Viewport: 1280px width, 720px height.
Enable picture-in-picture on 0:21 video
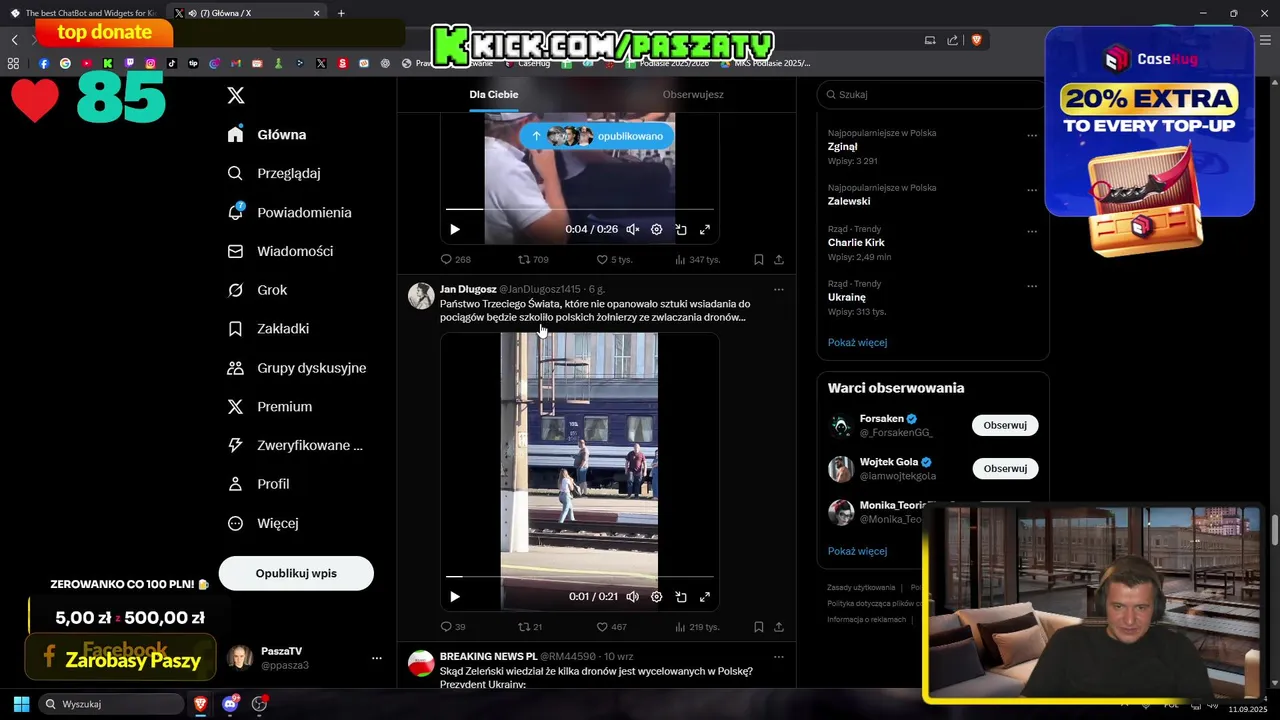click(681, 596)
